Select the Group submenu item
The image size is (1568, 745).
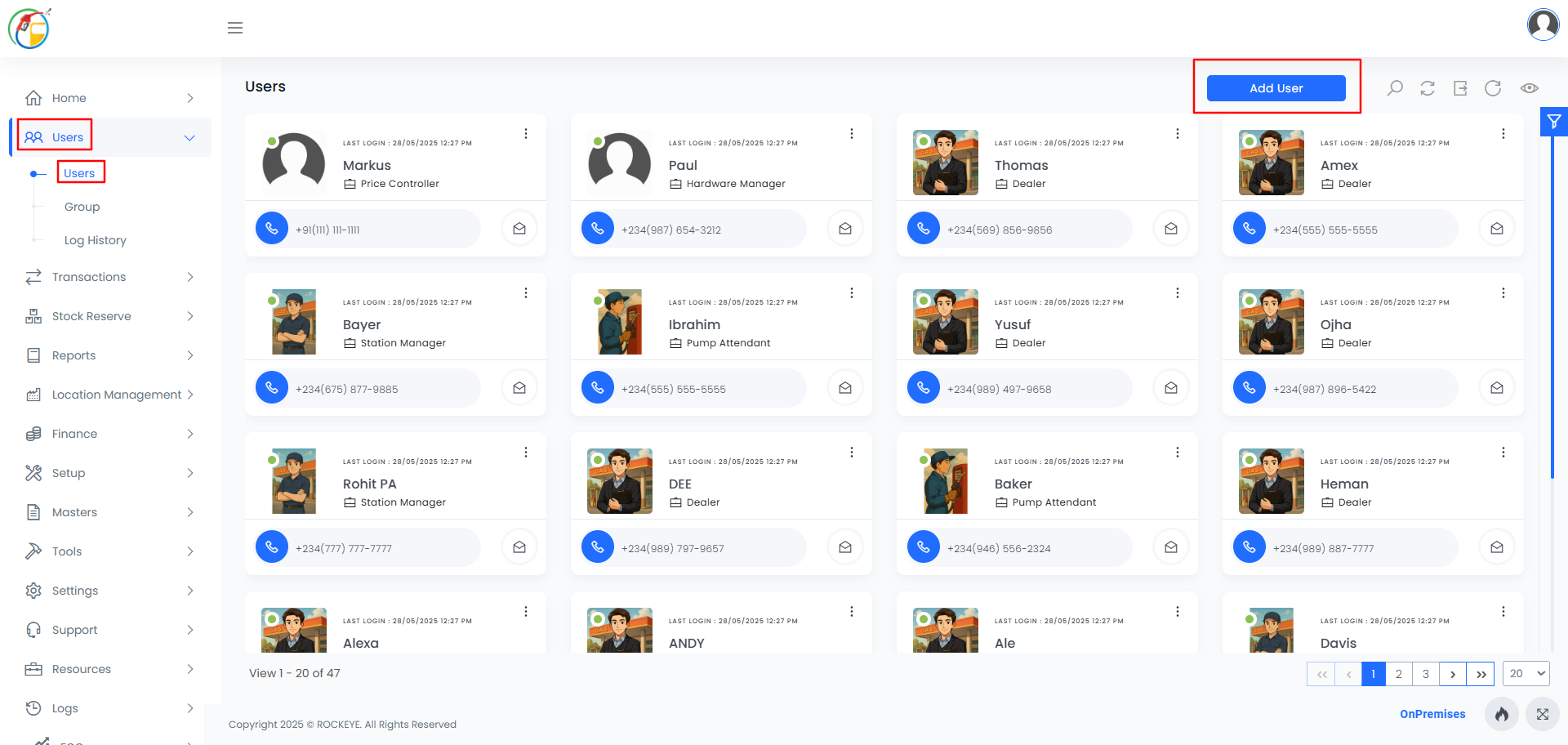click(x=82, y=207)
